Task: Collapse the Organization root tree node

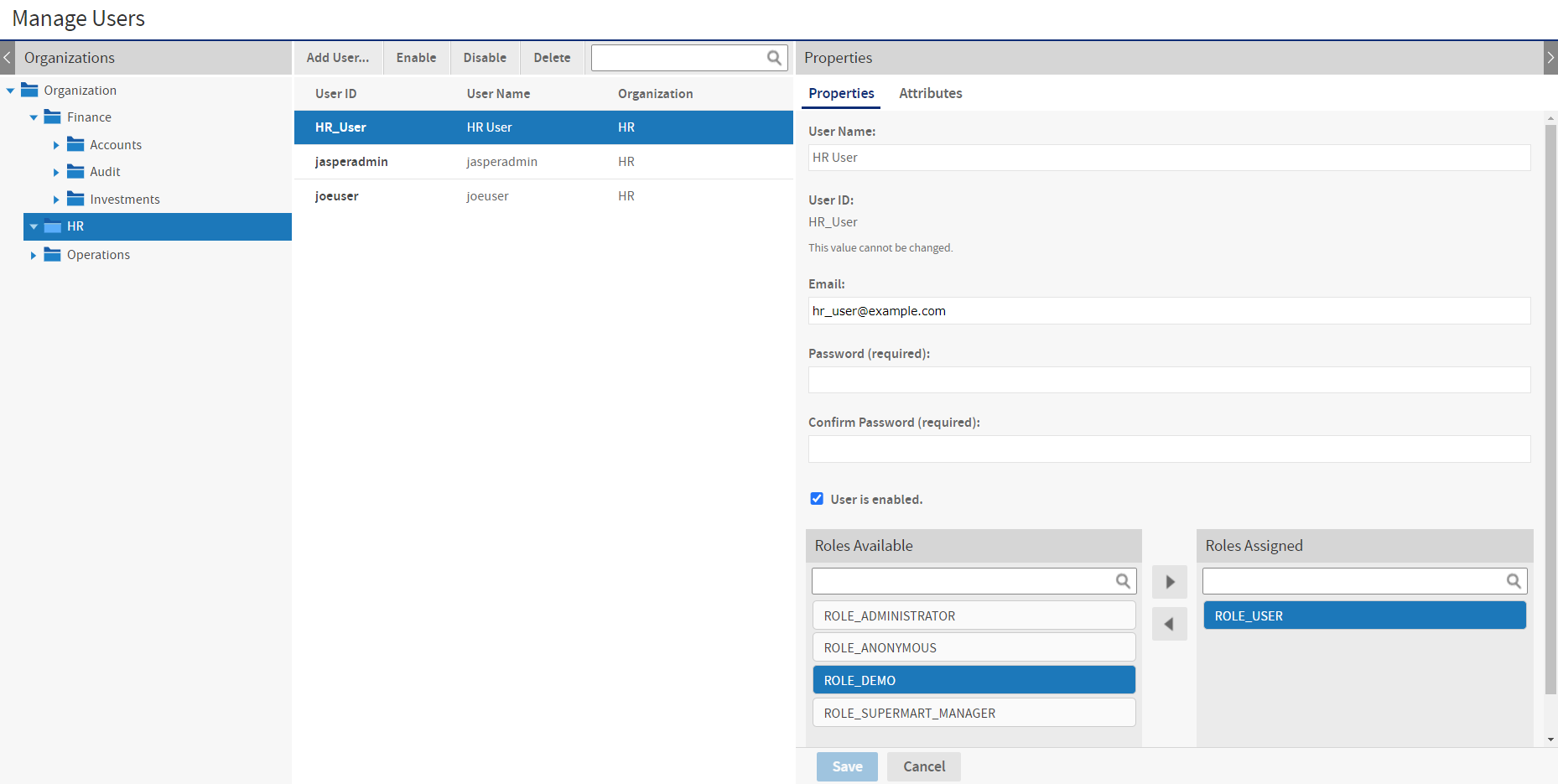Action: pyautogui.click(x=10, y=91)
